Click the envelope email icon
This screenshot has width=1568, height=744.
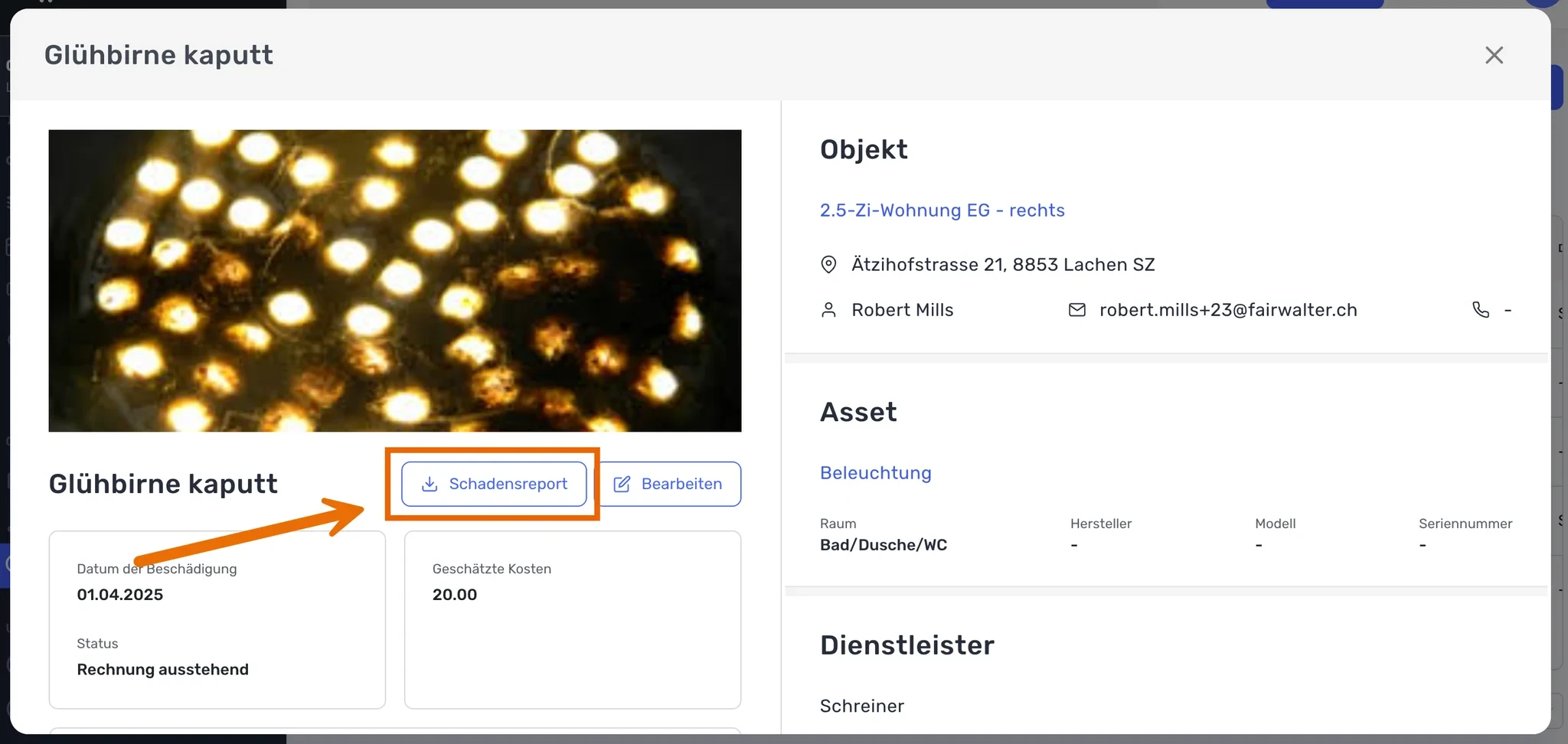pos(1076,310)
